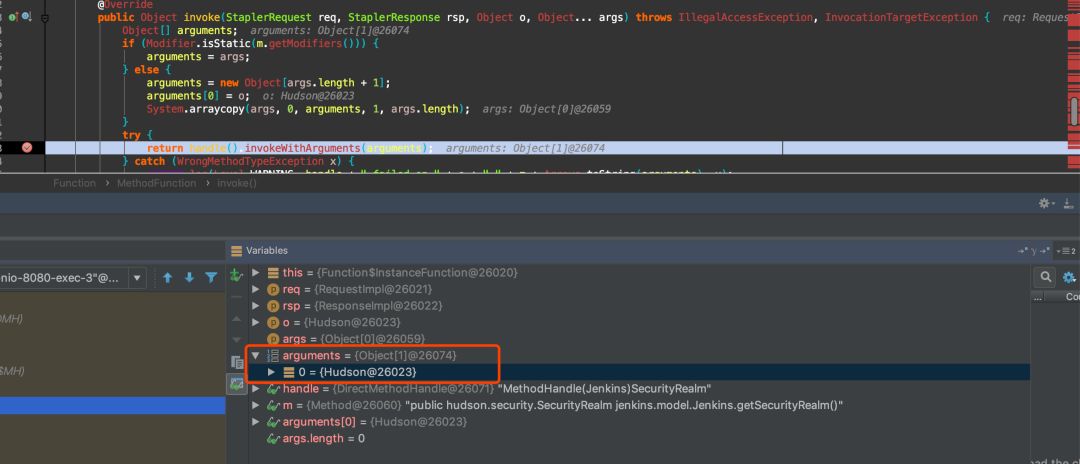Collapse the invoke method code fold marker
This screenshot has width=1080, height=464.
[x=45, y=18]
